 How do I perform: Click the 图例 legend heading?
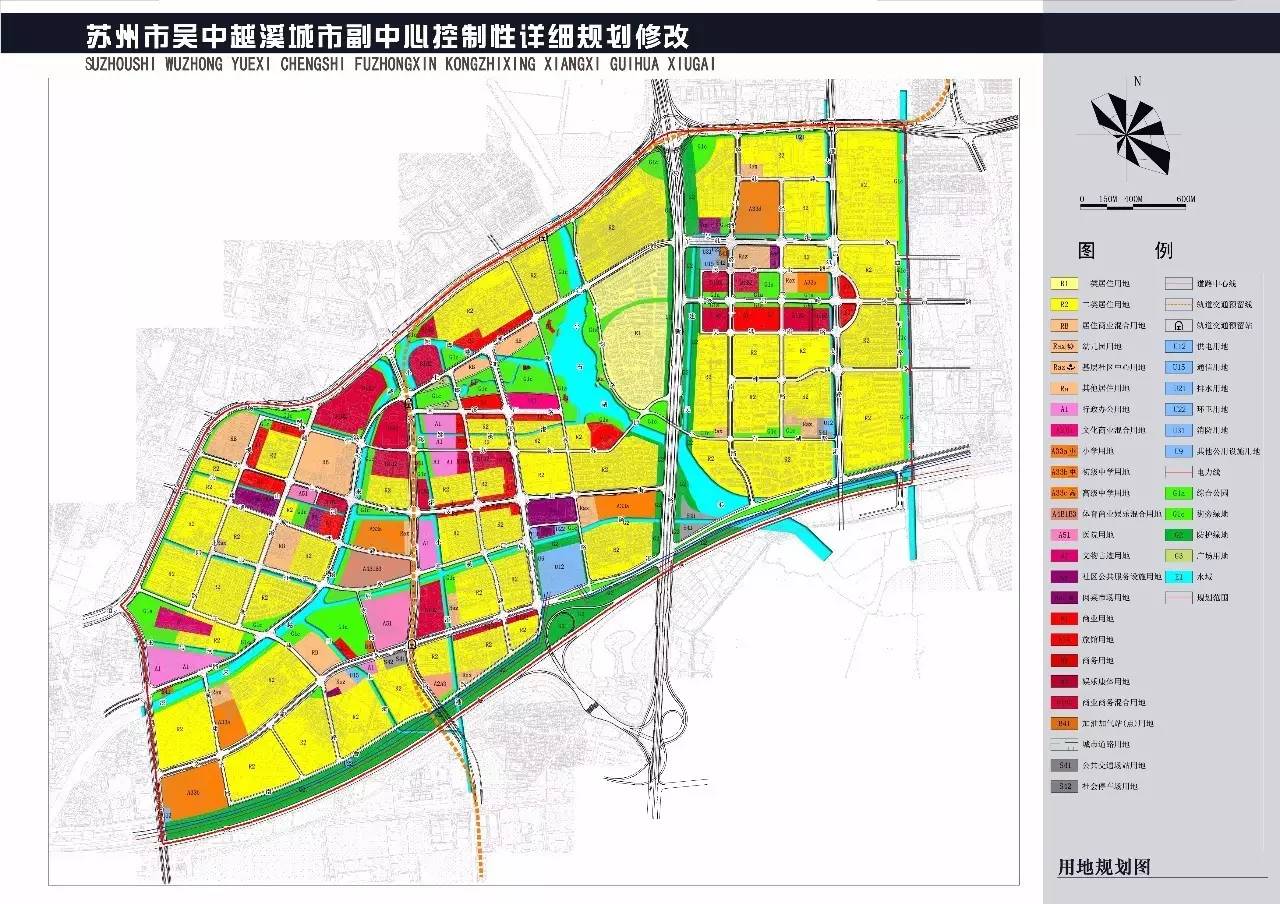[x=1124, y=250]
